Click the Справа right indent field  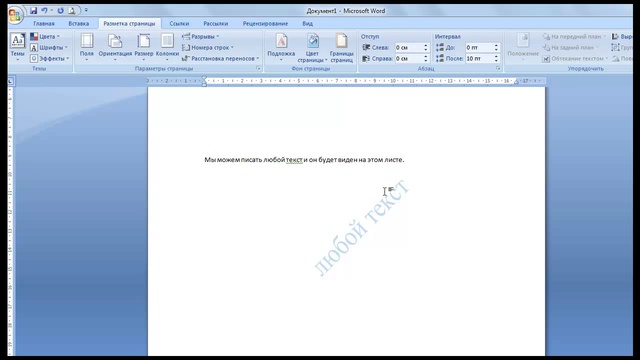tap(409, 59)
